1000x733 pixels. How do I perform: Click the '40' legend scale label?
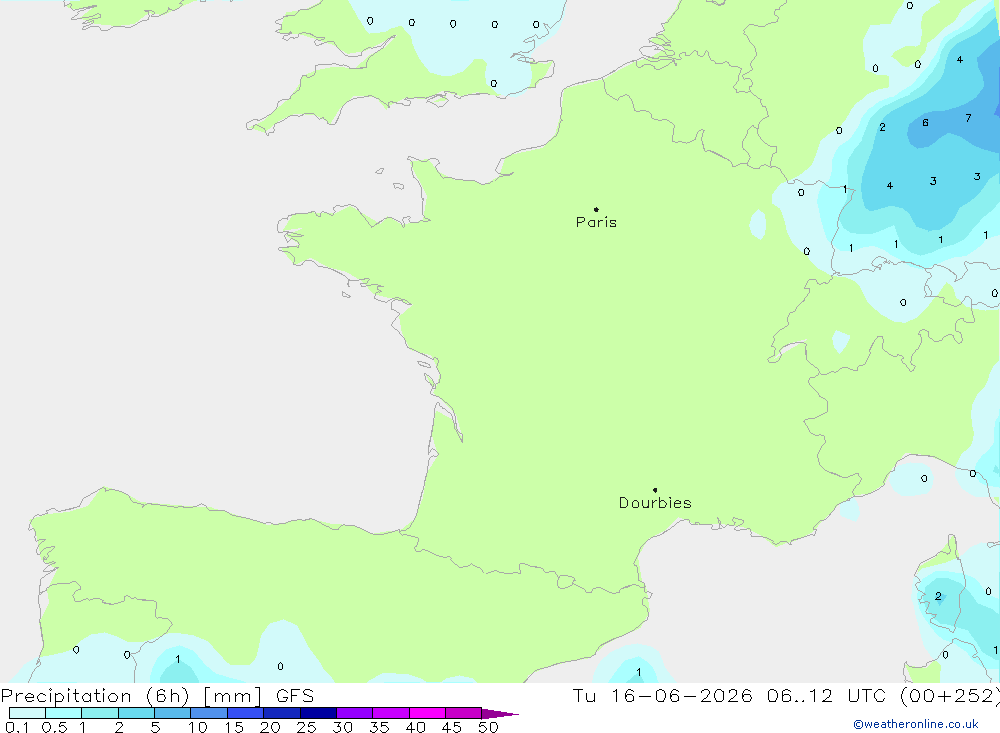coord(415,727)
